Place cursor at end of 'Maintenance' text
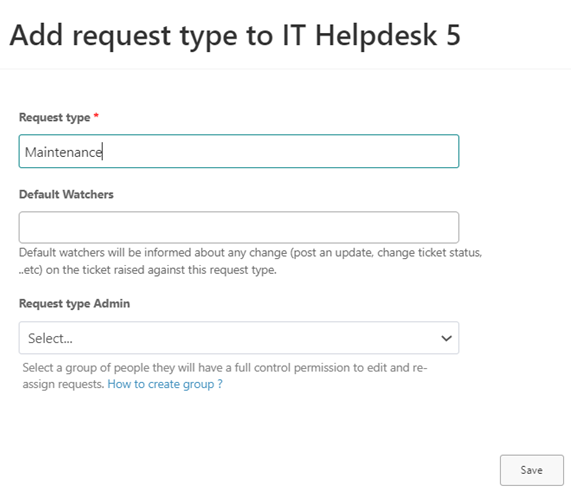 pos(103,152)
